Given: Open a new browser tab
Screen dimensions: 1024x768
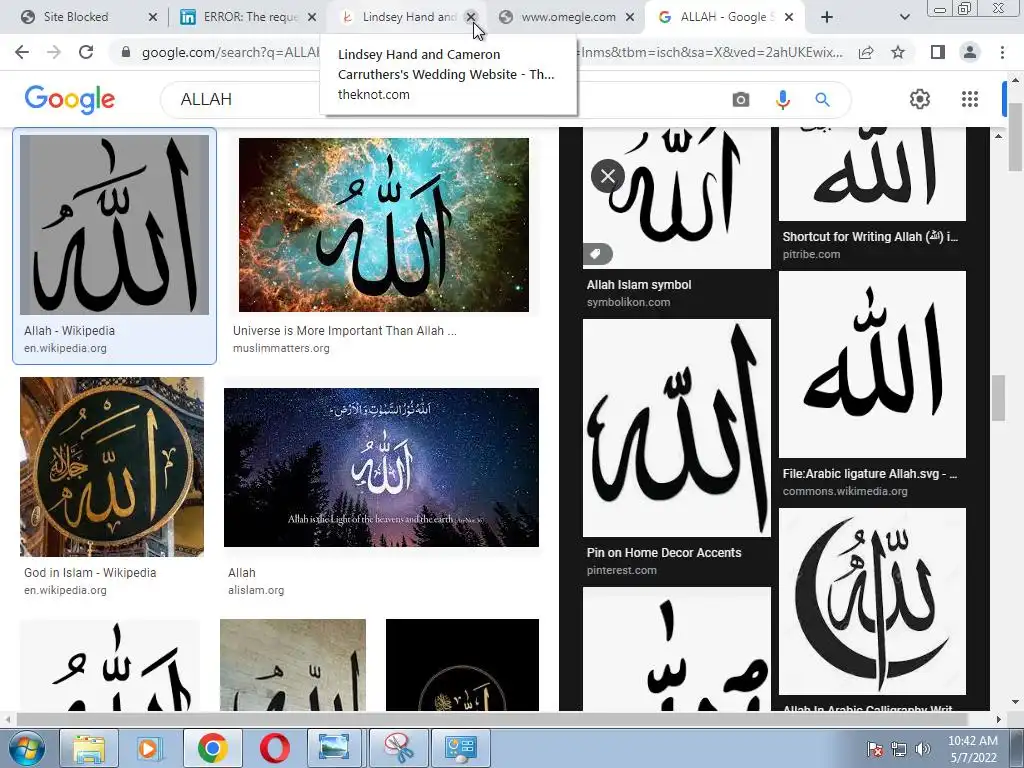Looking at the screenshot, I should coord(827,17).
